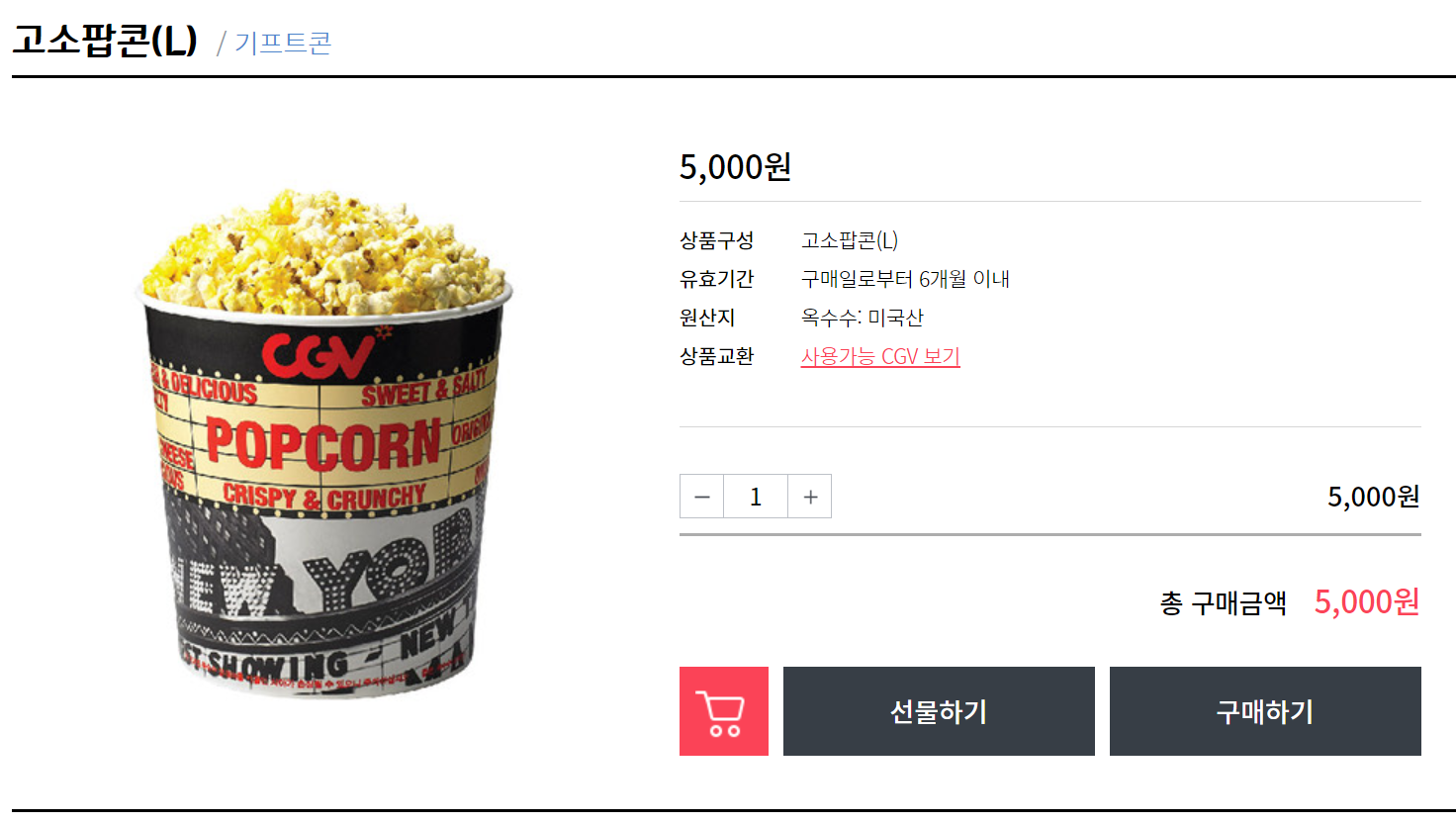Open the 사용가능 CGV 보기 link
1456x824 pixels.
[x=880, y=356]
